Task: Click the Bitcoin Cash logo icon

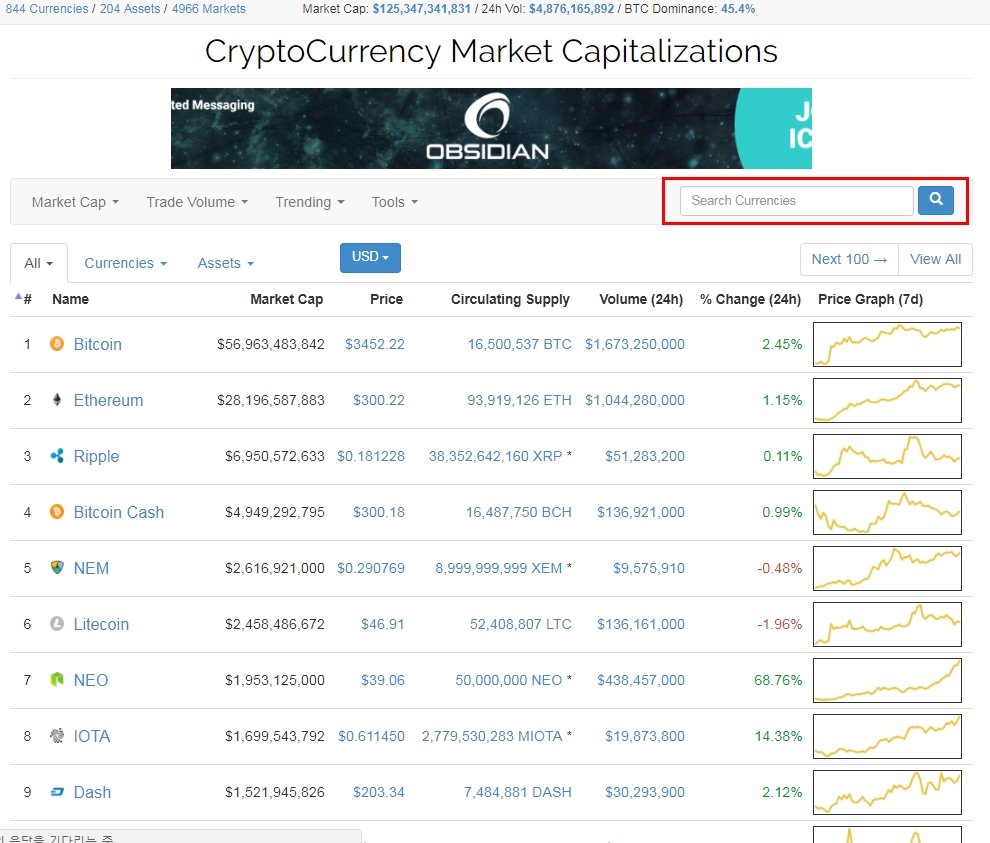Action: [x=57, y=511]
